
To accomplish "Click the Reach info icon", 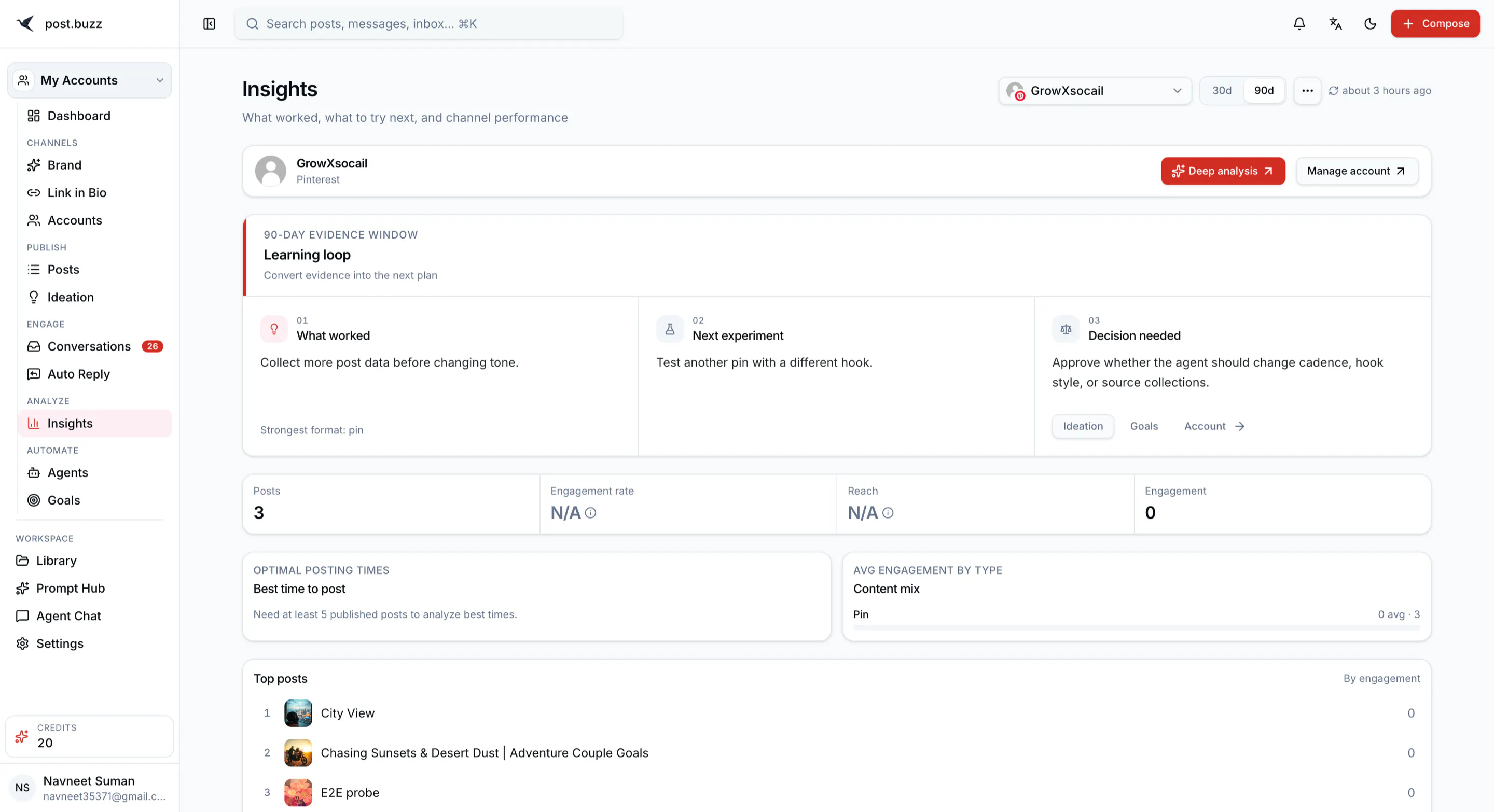I will 888,513.
